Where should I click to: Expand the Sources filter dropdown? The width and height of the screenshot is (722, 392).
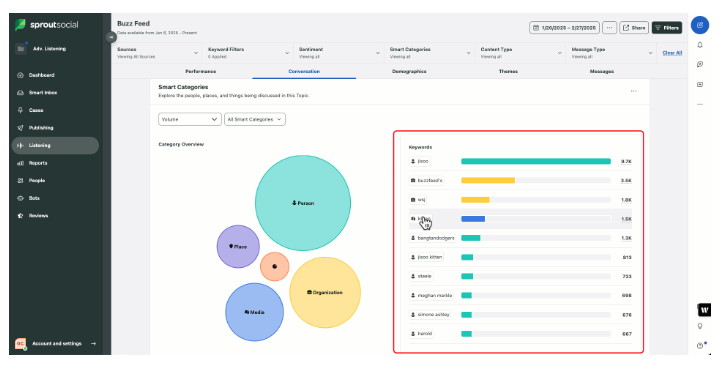click(157, 53)
